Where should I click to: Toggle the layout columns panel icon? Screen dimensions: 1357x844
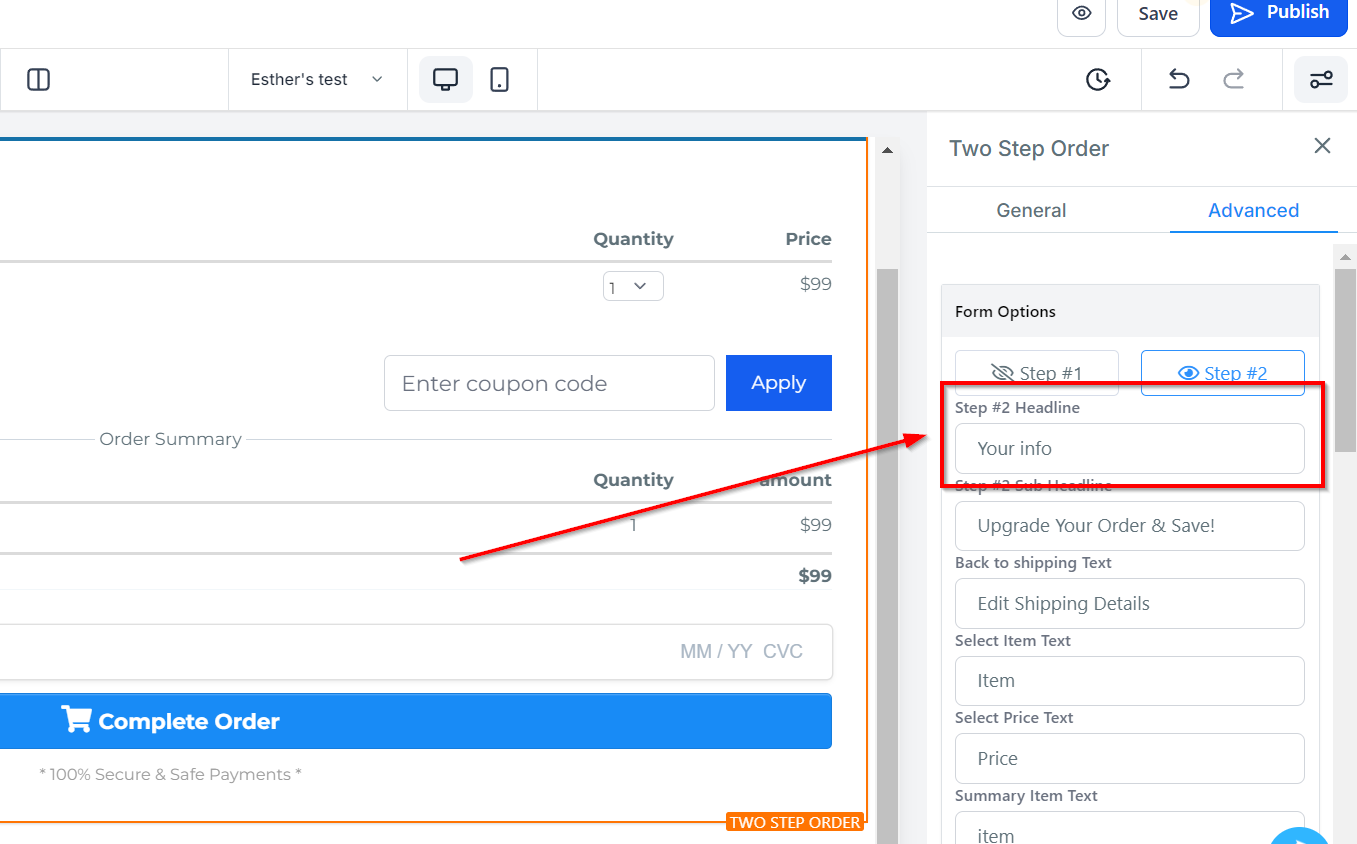click(39, 80)
